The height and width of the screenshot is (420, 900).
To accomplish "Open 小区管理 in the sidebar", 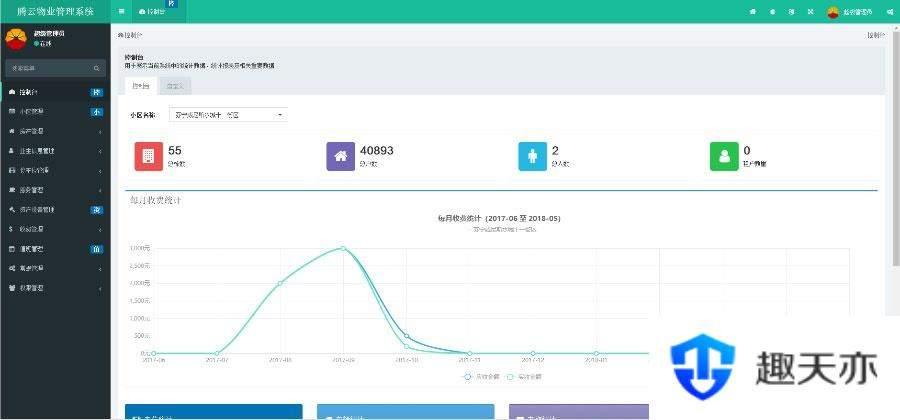I will click(x=55, y=112).
